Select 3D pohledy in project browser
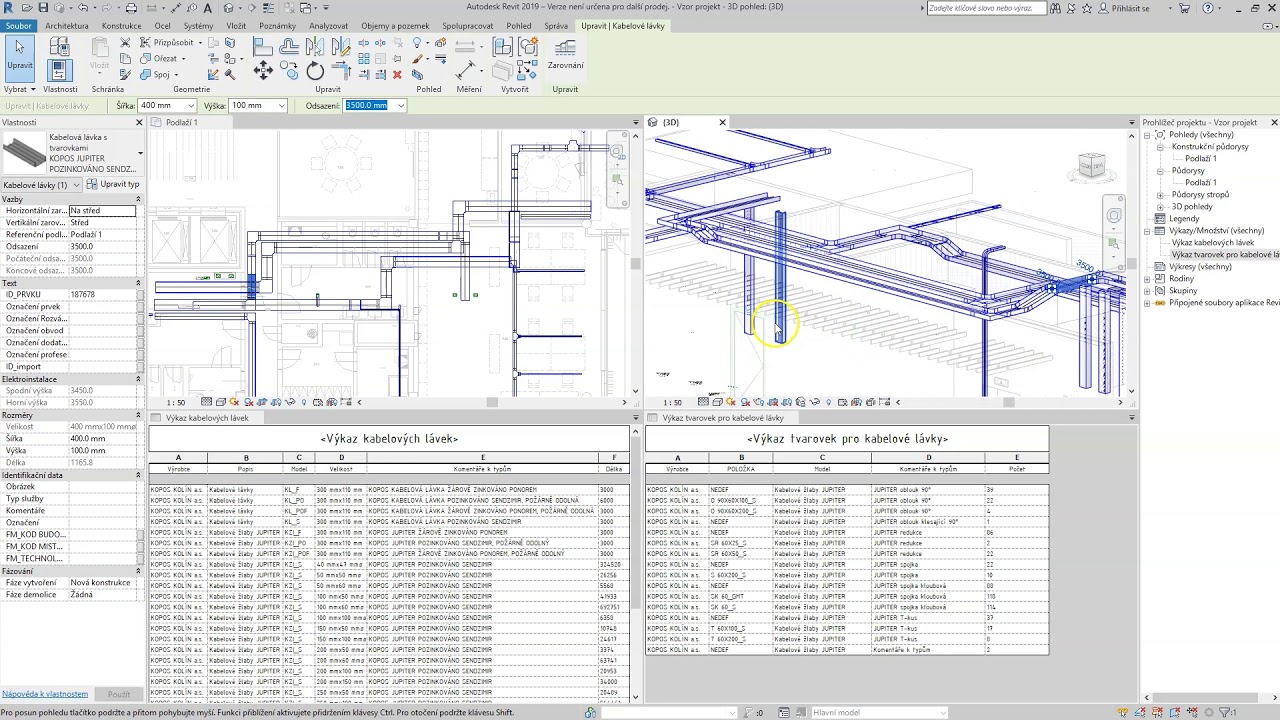Image resolution: width=1280 pixels, height=720 pixels. click(x=1191, y=207)
